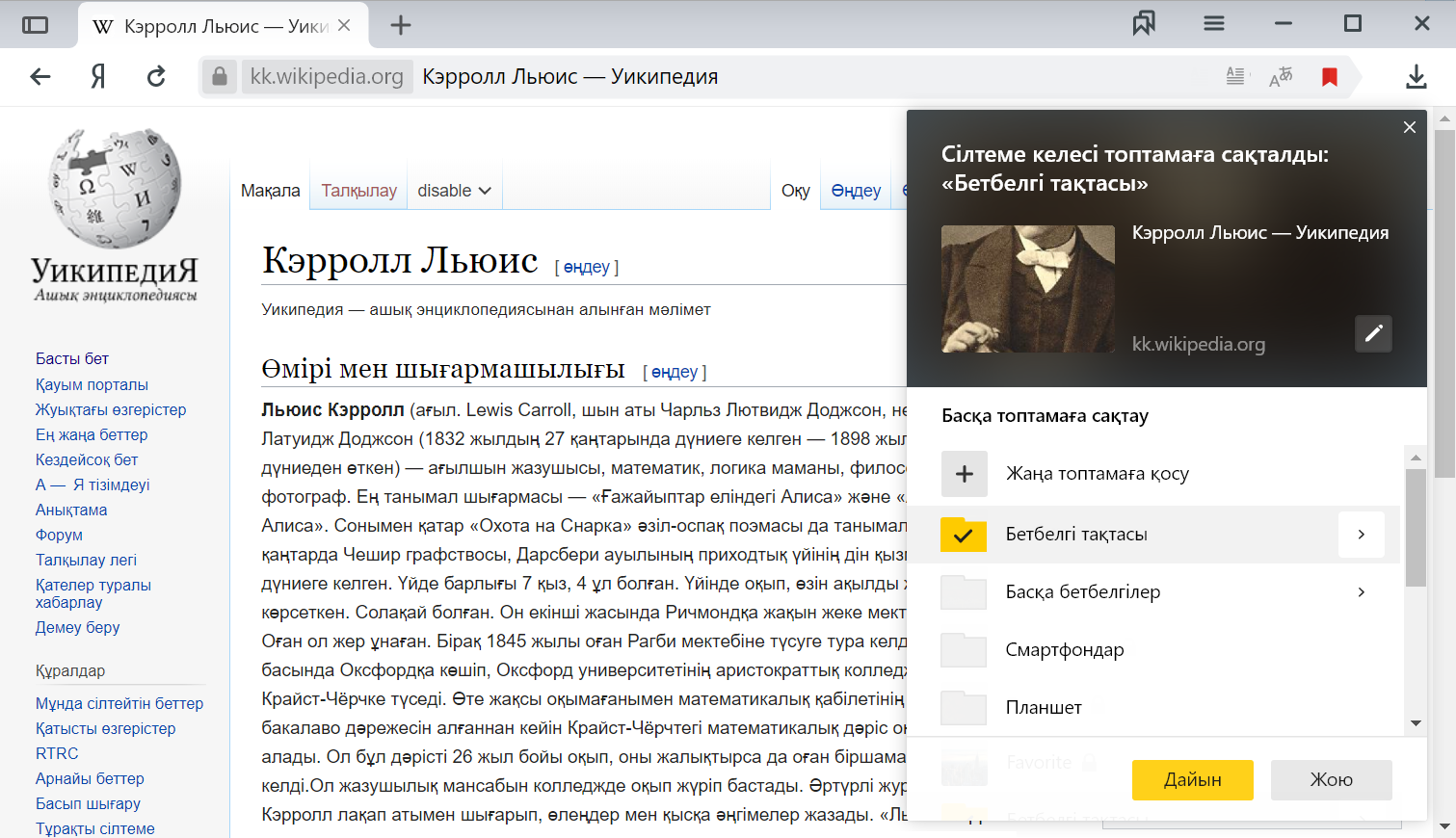Open the downloads icon
Screen dimensions: 1456x838
[x=1416, y=76]
